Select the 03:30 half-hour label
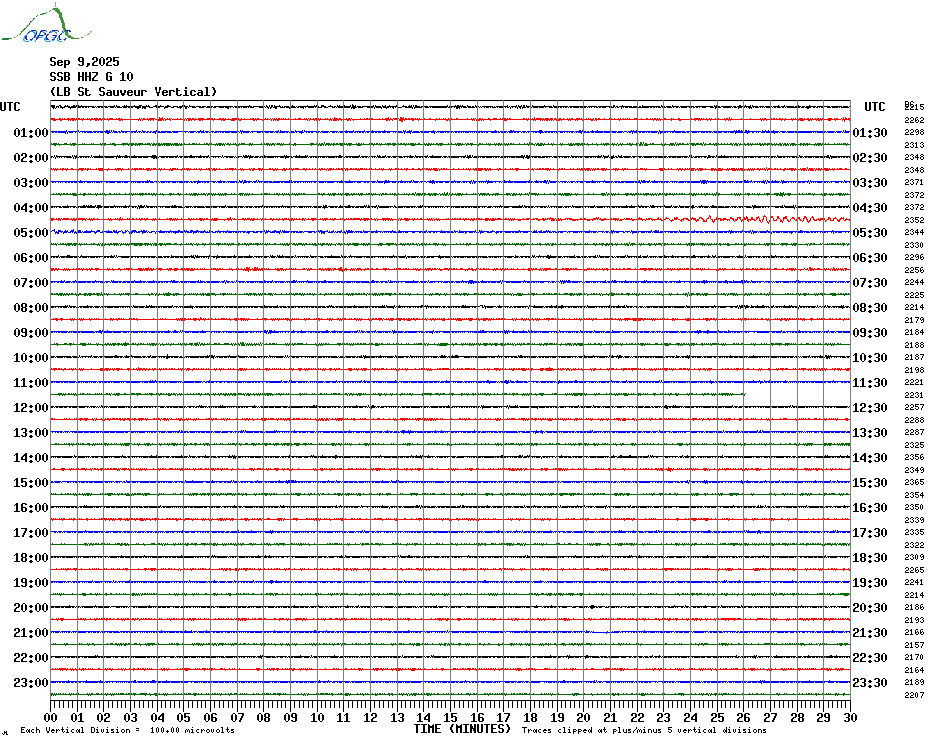This screenshot has width=930, height=744. click(x=870, y=183)
